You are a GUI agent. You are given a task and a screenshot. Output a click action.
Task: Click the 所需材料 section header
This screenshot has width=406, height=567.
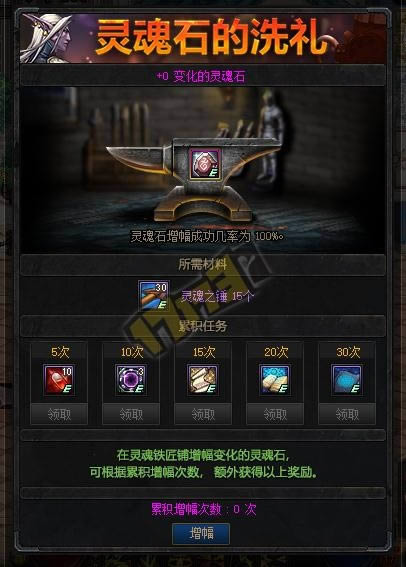(x=202, y=265)
